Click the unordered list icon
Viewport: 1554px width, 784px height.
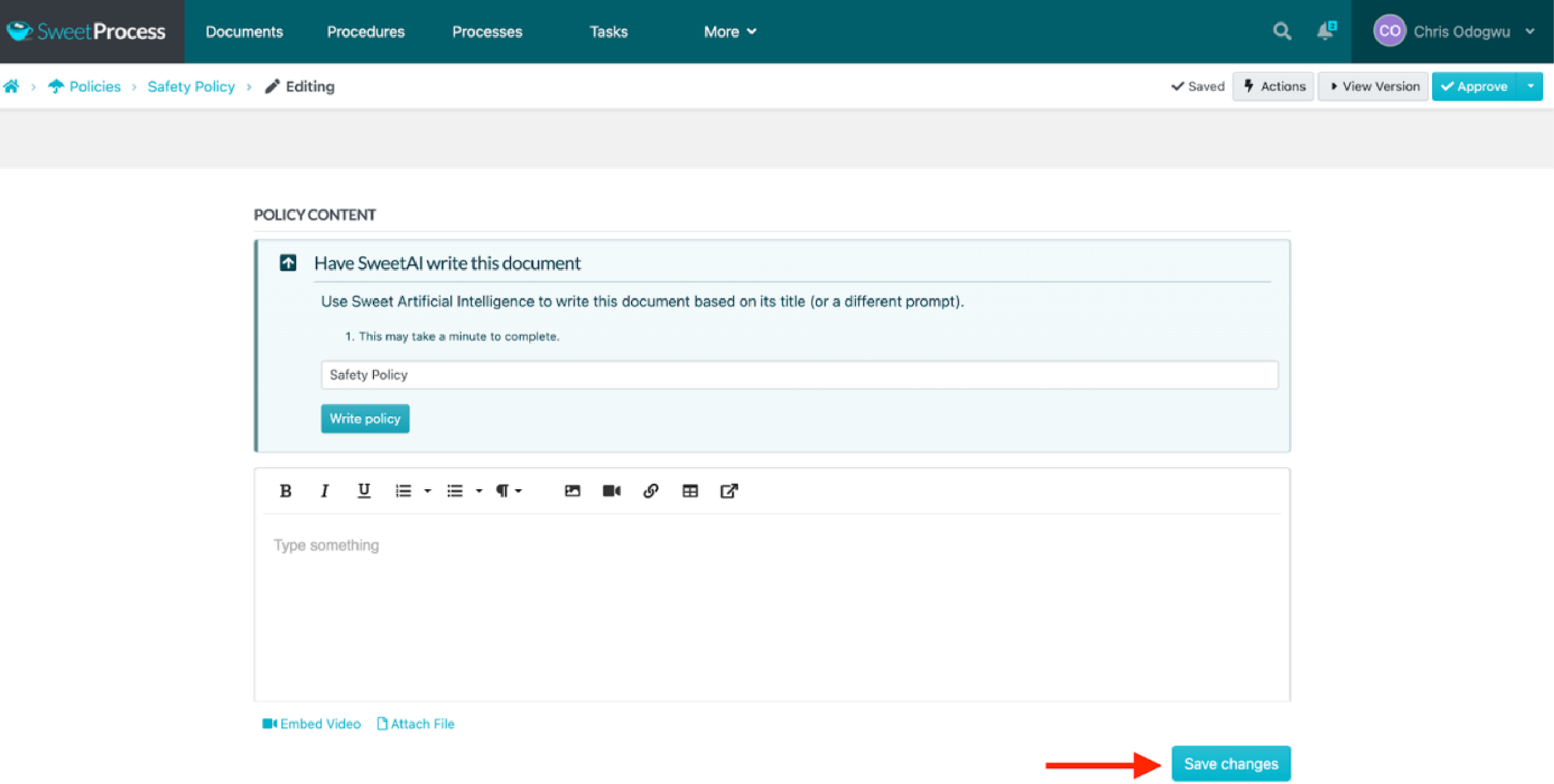pos(454,490)
